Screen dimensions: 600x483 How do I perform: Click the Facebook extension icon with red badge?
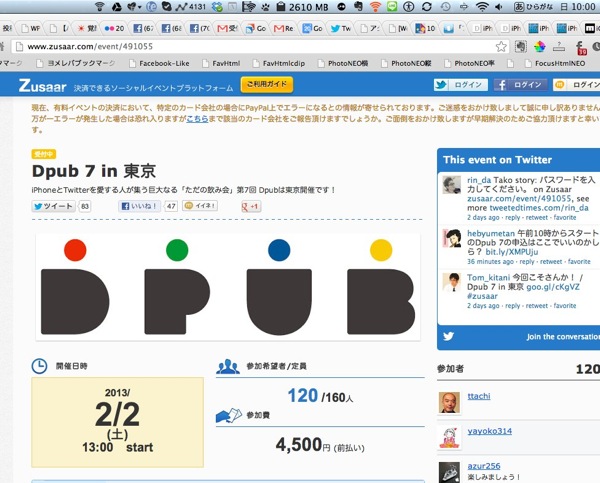581,47
